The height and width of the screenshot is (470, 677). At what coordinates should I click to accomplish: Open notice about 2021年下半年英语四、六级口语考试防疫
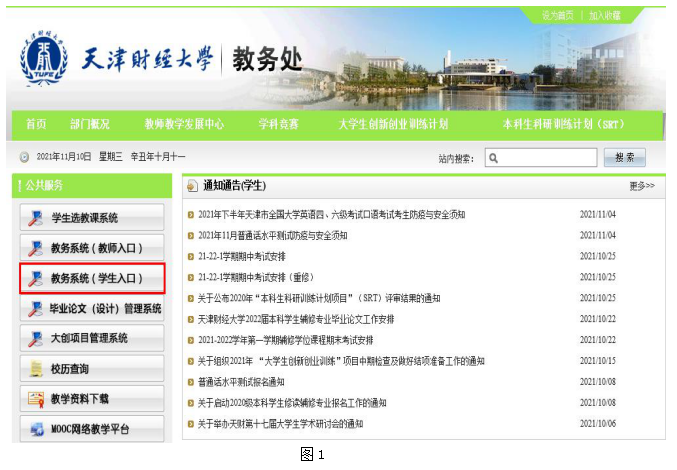click(332, 214)
